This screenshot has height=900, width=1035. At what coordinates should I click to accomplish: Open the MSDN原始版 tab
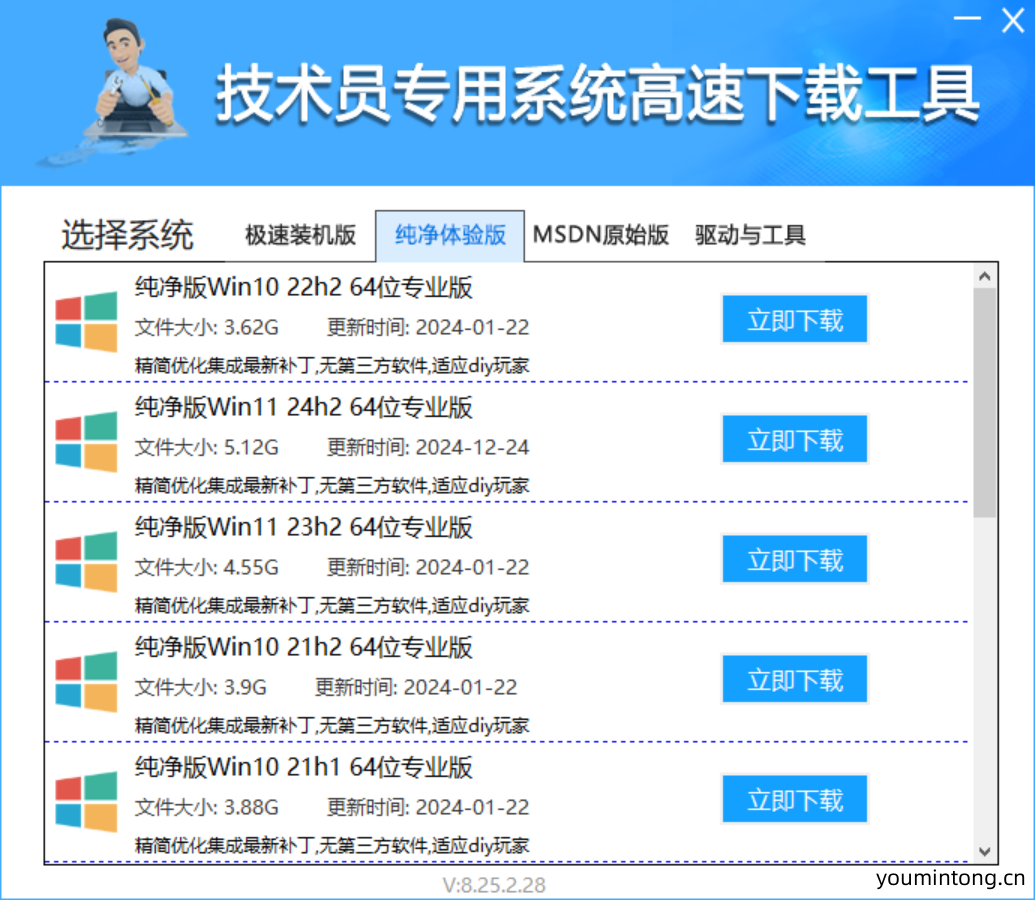(600, 236)
